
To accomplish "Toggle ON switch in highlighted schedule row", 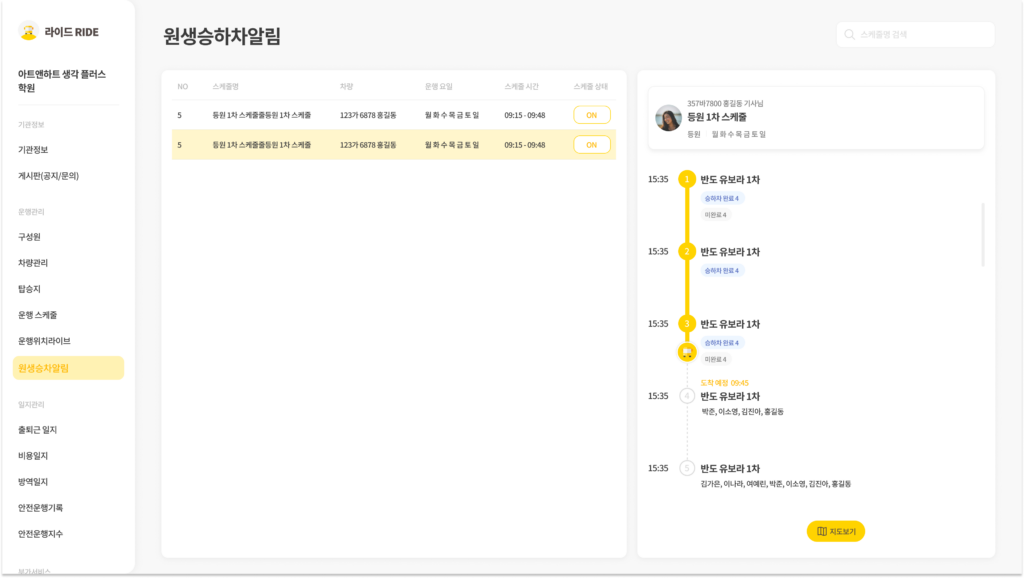I will click(592, 145).
